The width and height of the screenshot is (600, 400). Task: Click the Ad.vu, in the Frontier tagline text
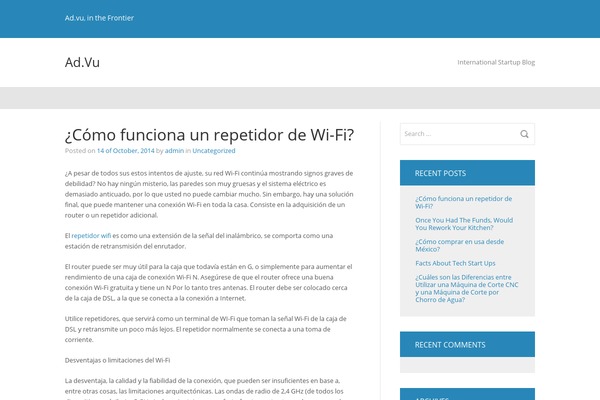point(99,18)
